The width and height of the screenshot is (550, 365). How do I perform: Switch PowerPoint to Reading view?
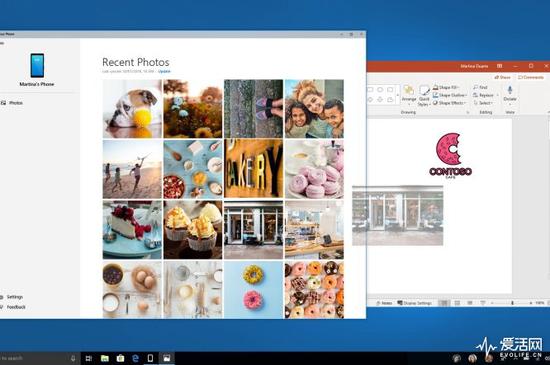tap(470, 303)
